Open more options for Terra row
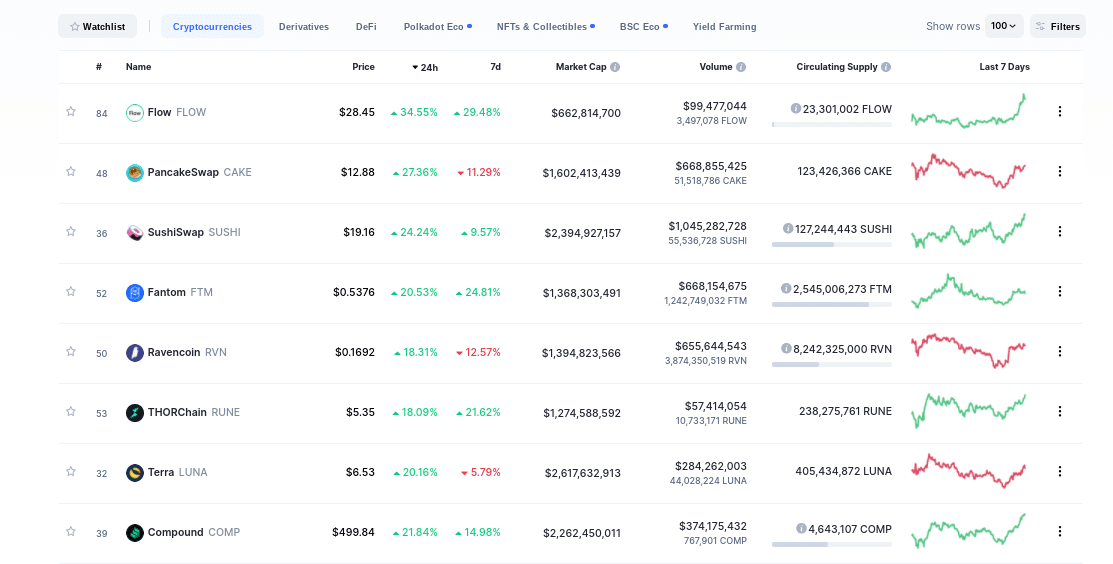The height and width of the screenshot is (564, 1113). (x=1060, y=471)
